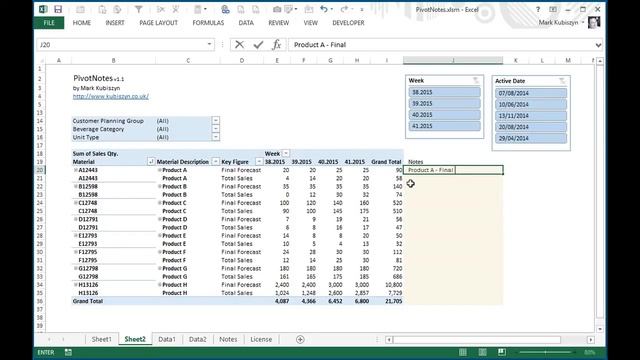Viewport: 640px width, 360px height.
Task: Collapse the A12443 material group
Action: 76,170
